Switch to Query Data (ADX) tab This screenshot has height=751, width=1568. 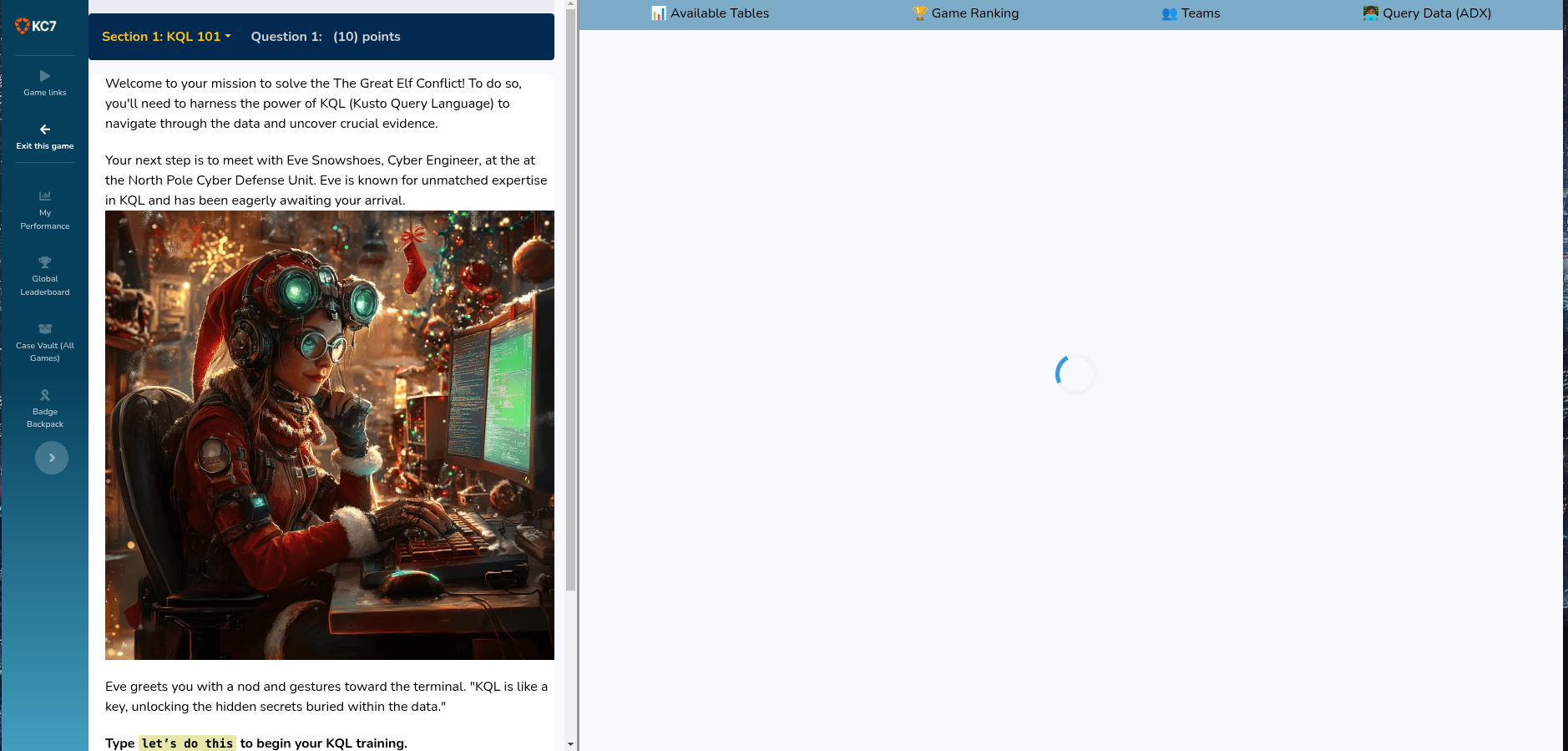click(1427, 13)
